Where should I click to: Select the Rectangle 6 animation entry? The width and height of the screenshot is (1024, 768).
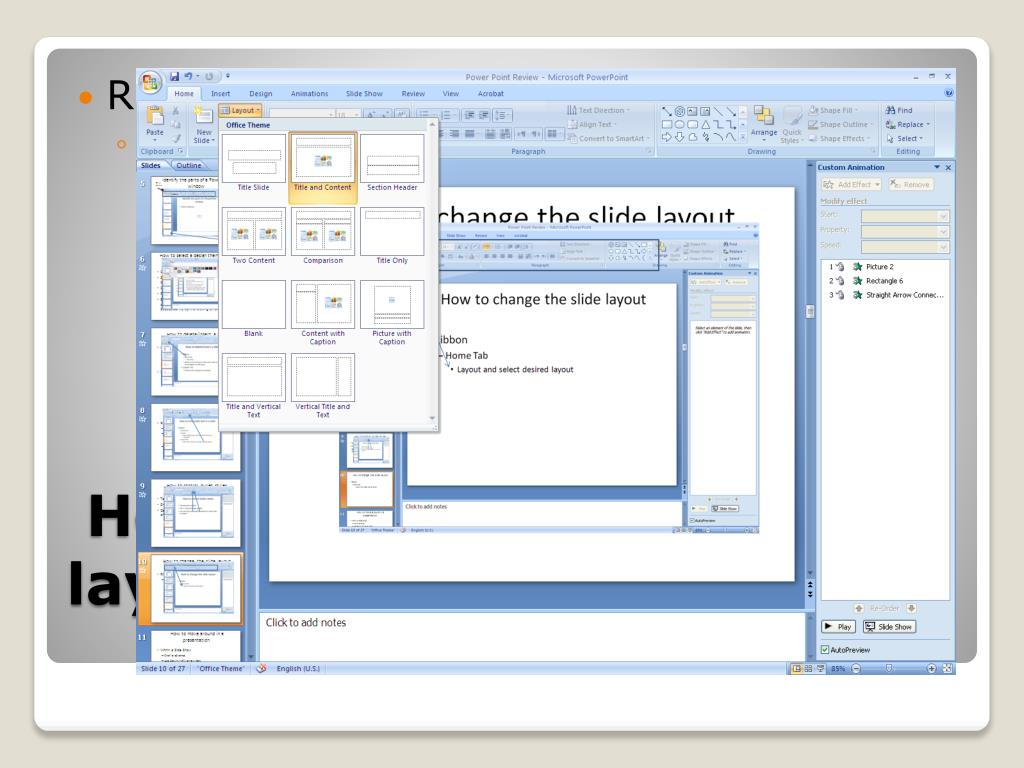click(884, 281)
